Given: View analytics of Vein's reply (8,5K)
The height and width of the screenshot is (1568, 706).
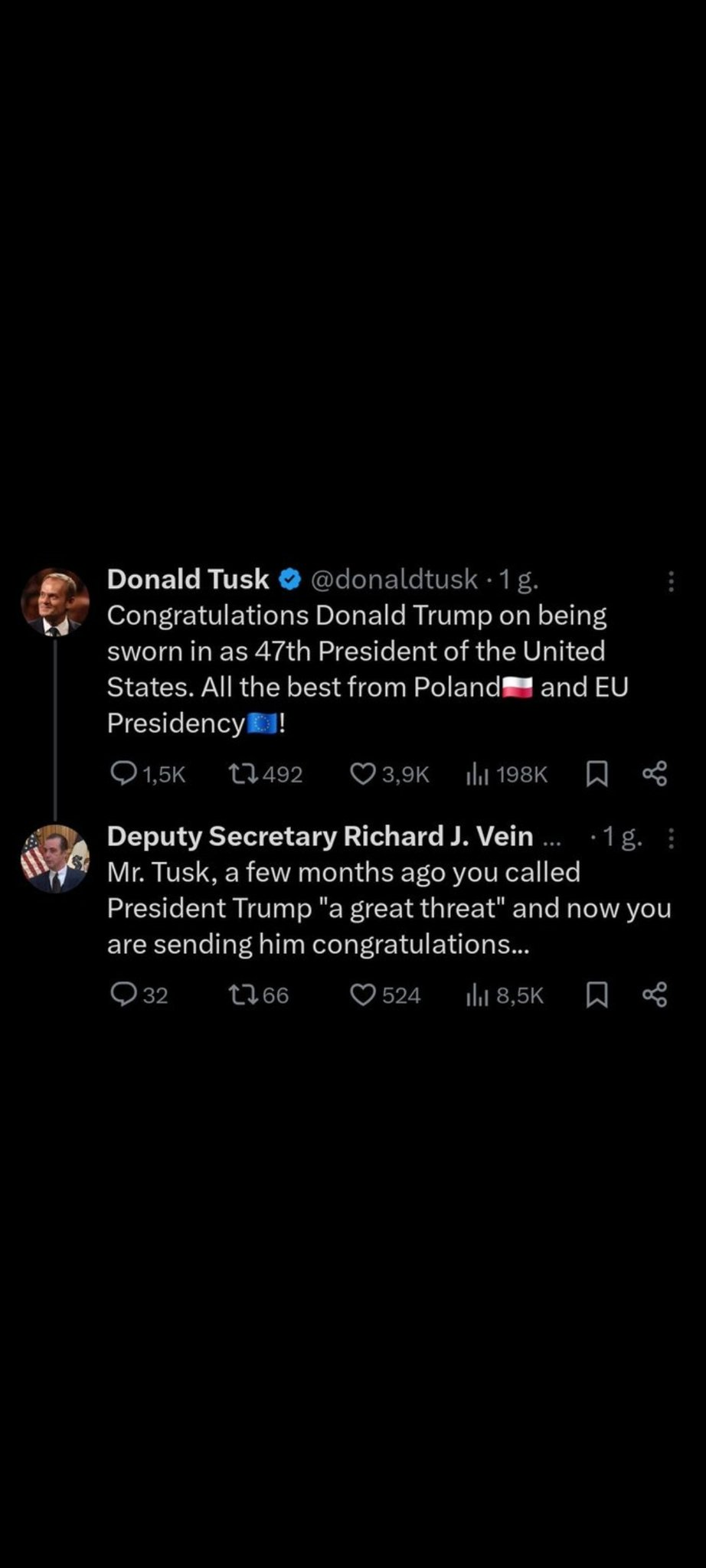Looking at the screenshot, I should (477, 995).
